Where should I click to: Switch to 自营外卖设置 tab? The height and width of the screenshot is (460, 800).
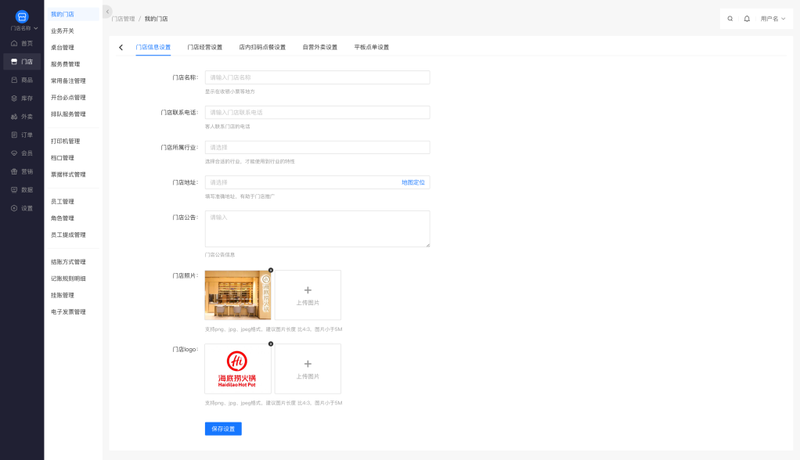(x=320, y=47)
